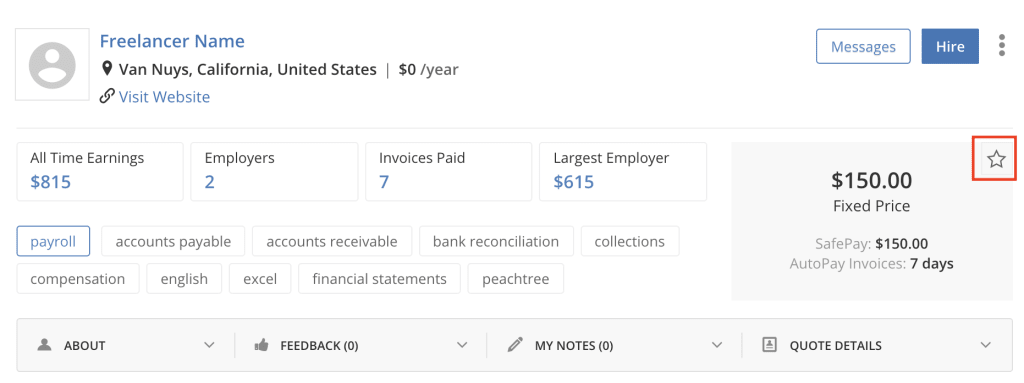Click the All Time Earnings stat card
The width and height of the screenshot is (1024, 383).
point(100,171)
